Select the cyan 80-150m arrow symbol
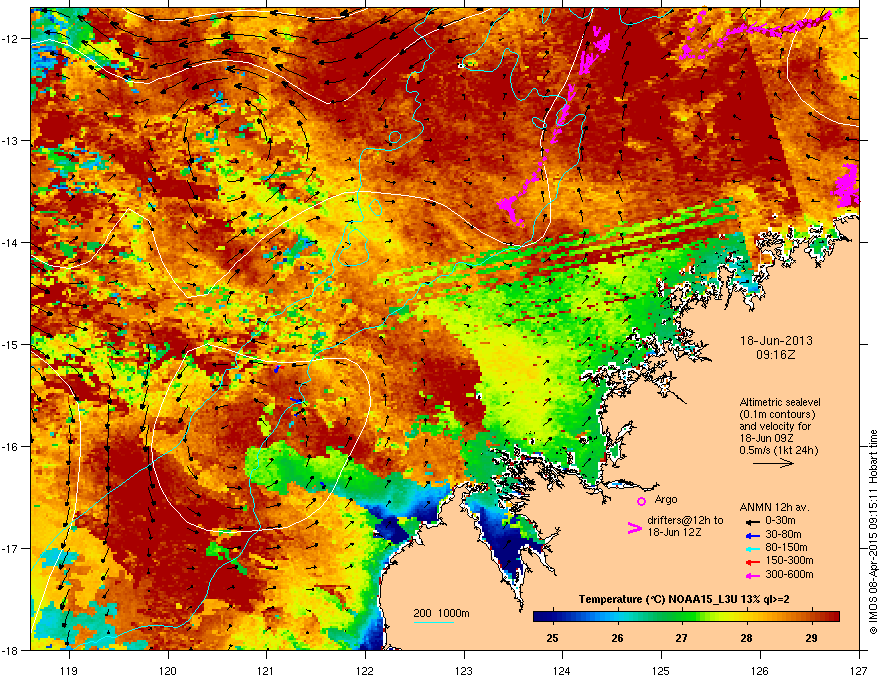 point(753,549)
